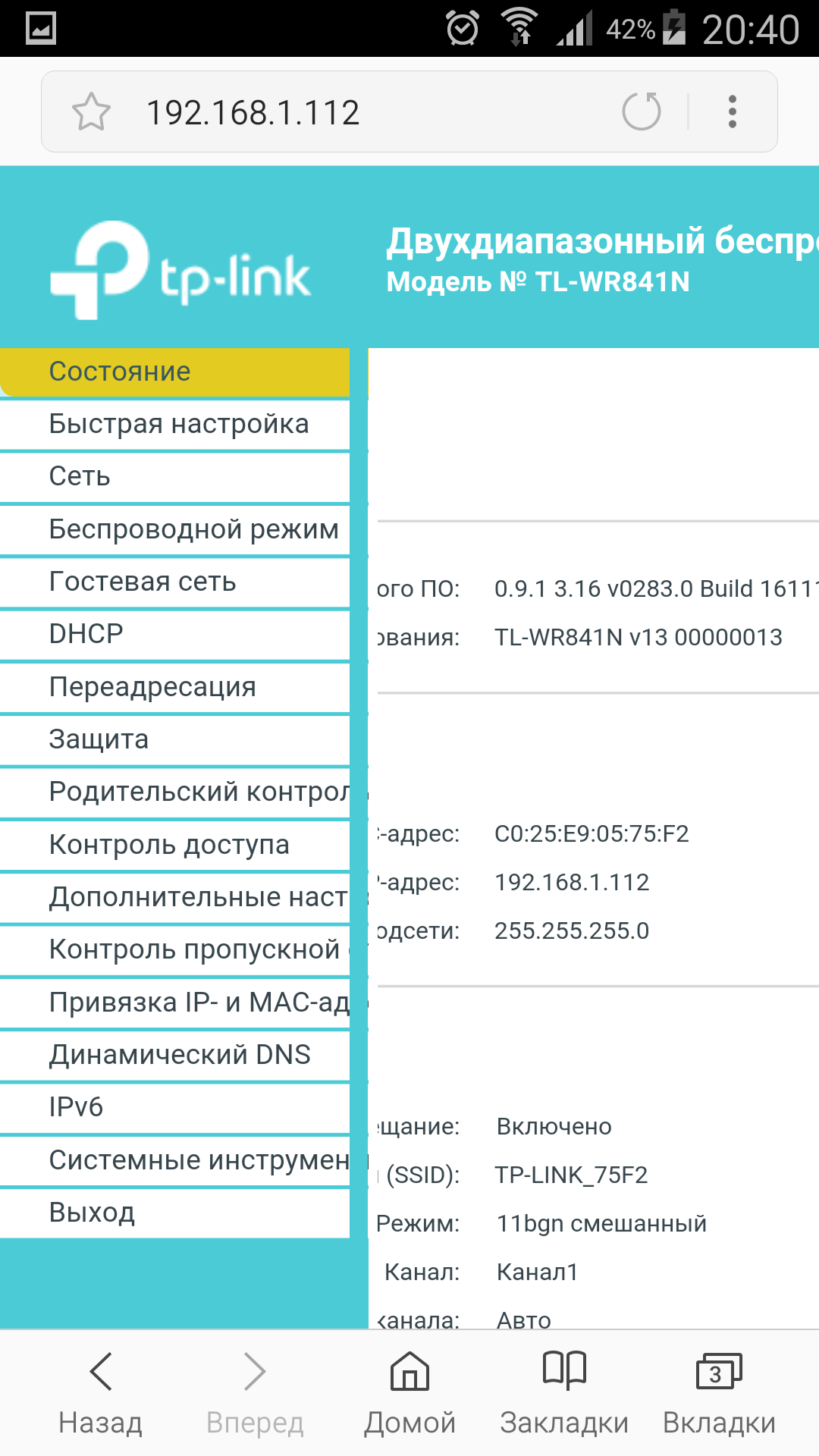
Task: Tap the Вперед forward arrow
Action: pyautogui.click(x=256, y=1394)
